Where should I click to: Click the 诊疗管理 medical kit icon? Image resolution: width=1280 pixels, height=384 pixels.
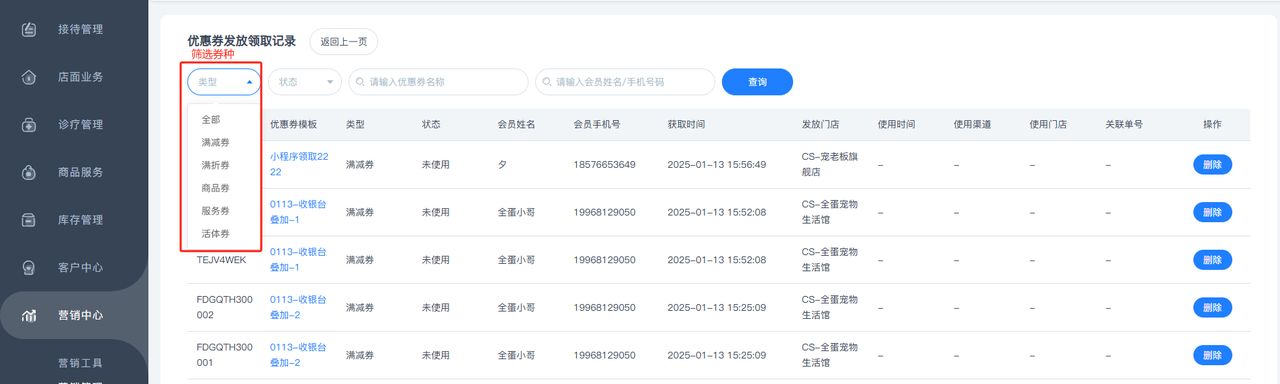click(30, 125)
